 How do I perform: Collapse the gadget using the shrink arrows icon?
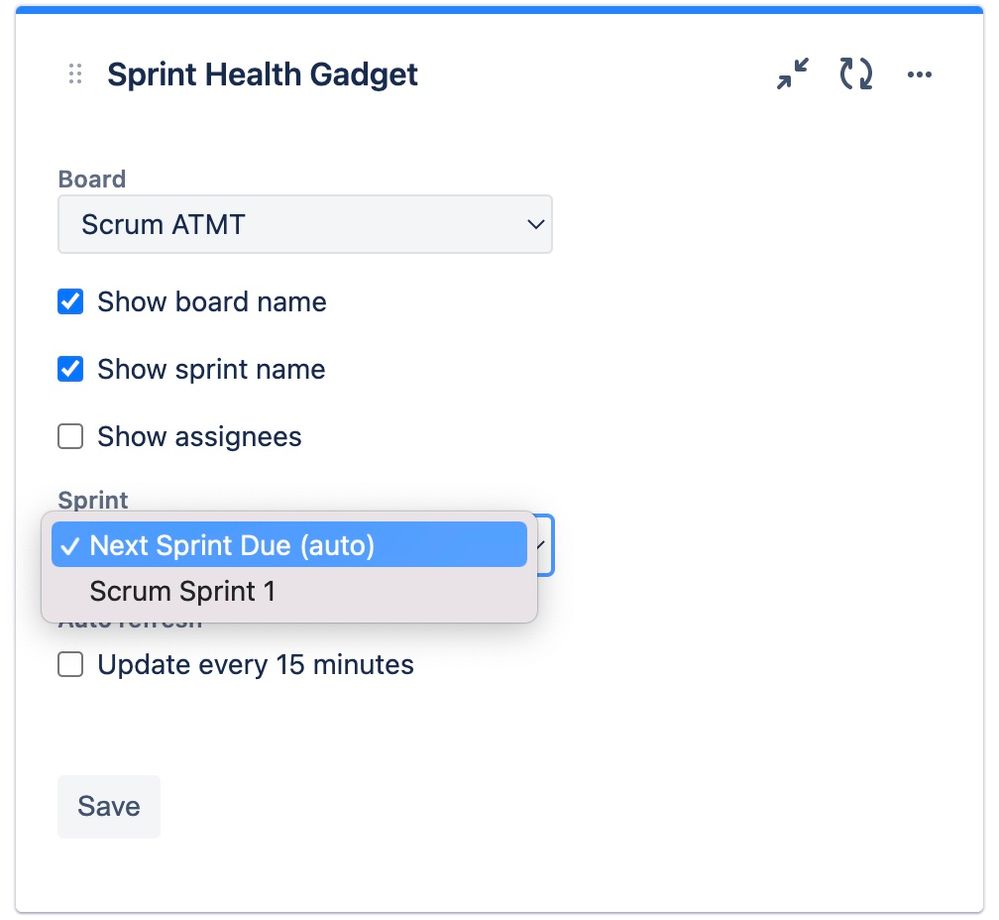pyautogui.click(x=791, y=73)
